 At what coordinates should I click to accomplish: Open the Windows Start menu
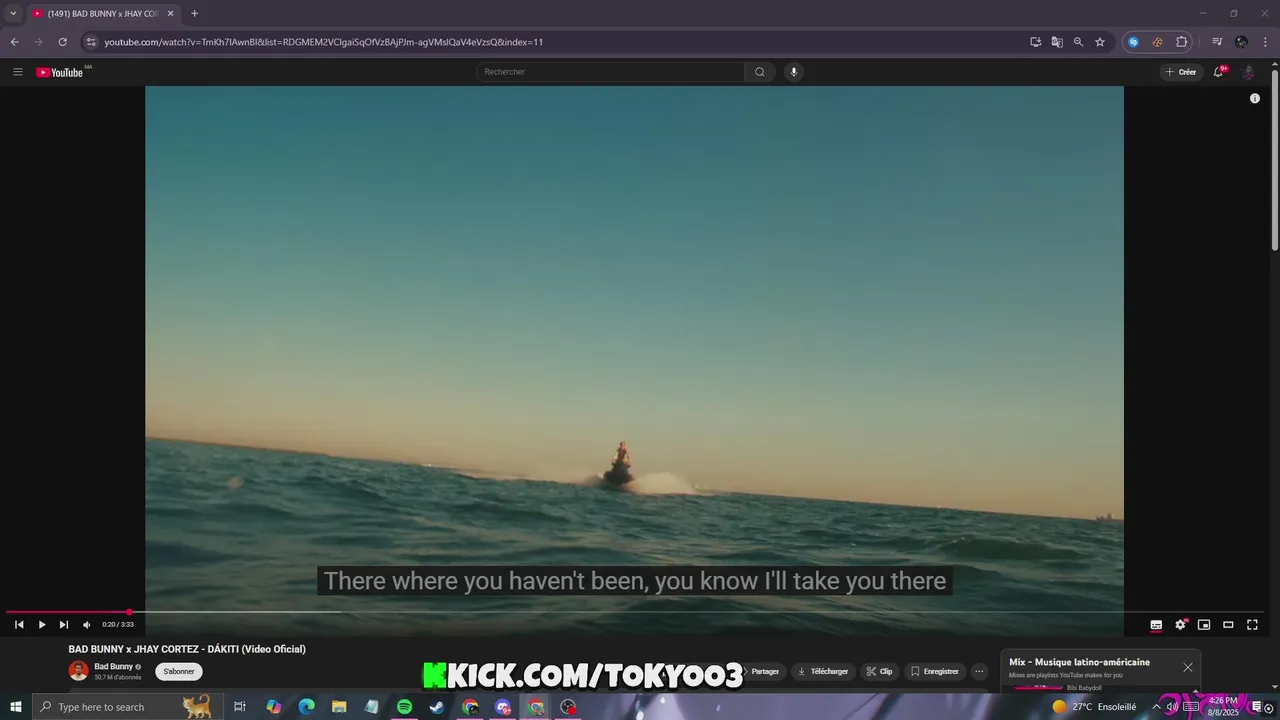point(15,707)
